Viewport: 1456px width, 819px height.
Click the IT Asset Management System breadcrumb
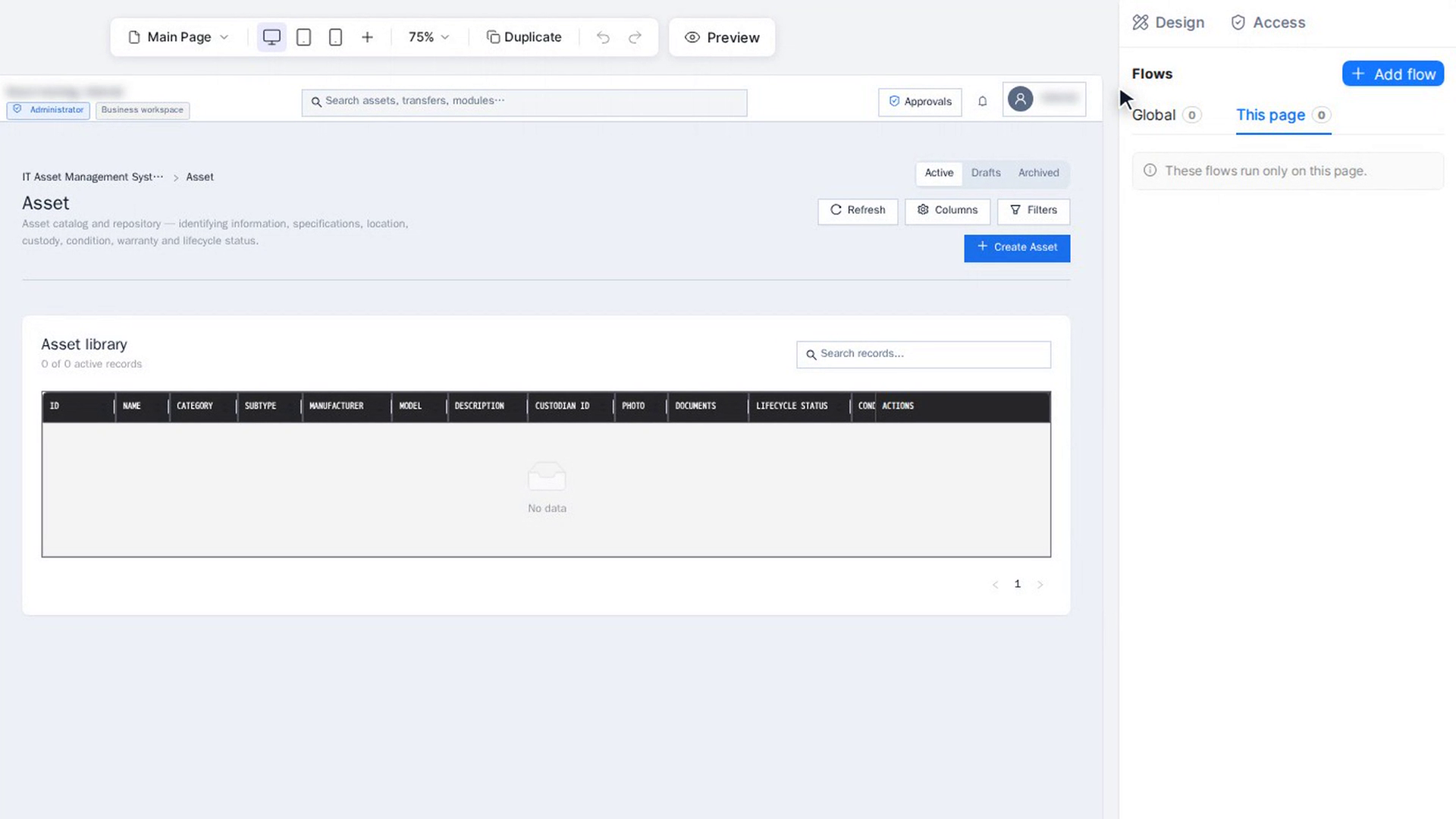93,177
